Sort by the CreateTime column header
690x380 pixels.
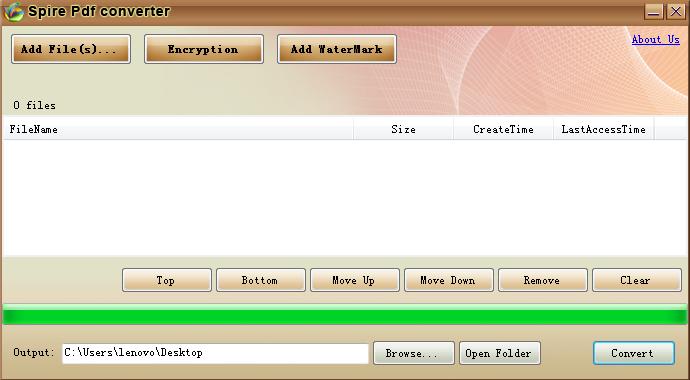point(503,129)
